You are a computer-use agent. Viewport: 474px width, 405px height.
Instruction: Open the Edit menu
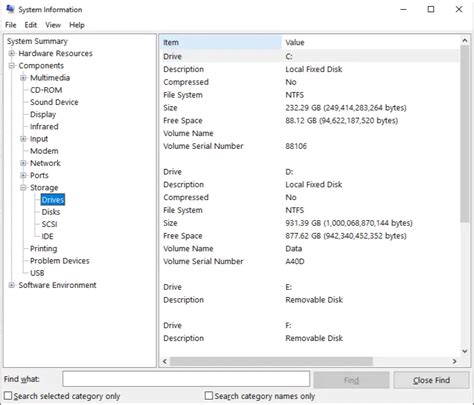(x=31, y=25)
